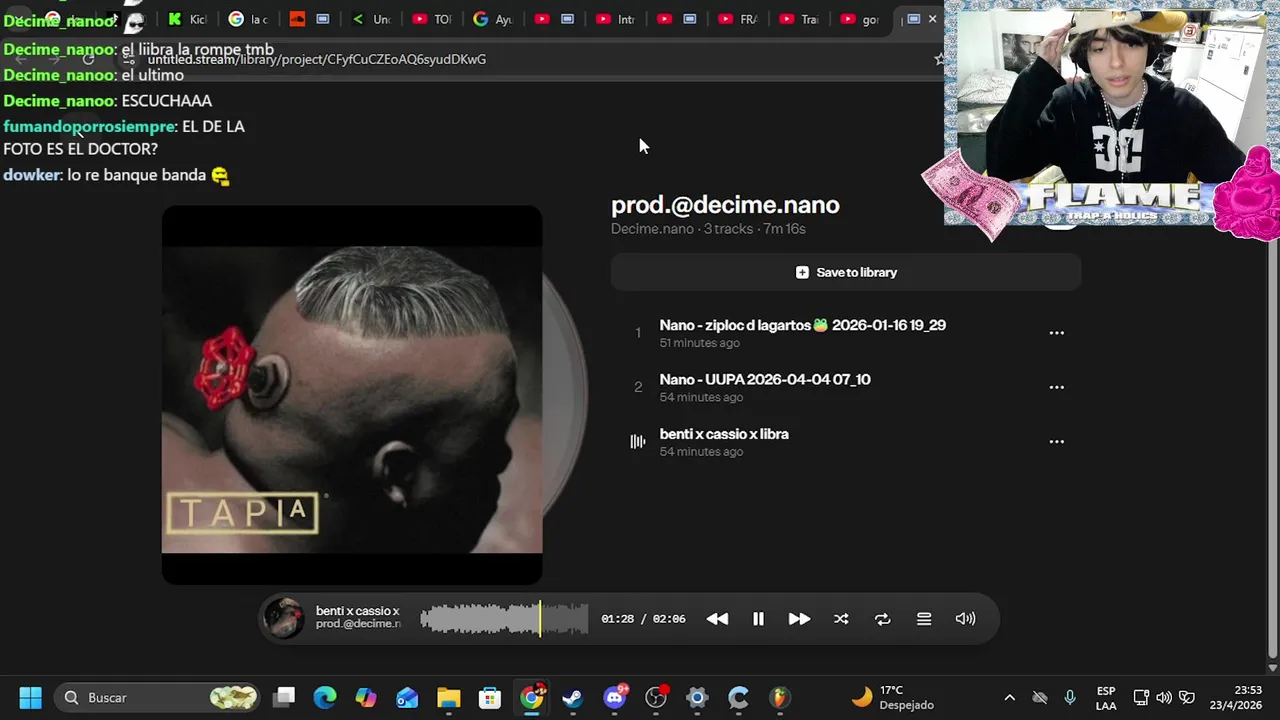Switch to the 'la c' Google tab
This screenshot has height=720, width=1280.
[248, 19]
